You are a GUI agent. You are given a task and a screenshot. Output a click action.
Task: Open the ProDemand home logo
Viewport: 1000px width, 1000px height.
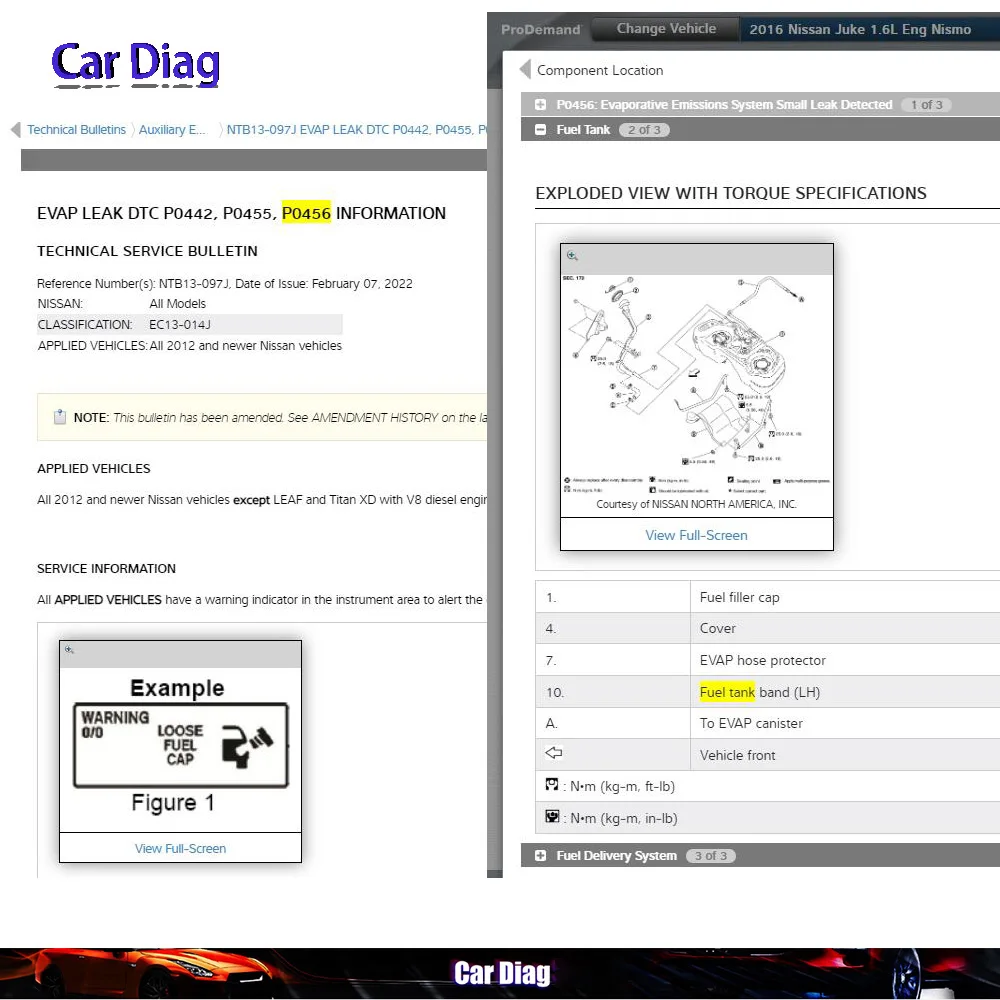tap(540, 29)
